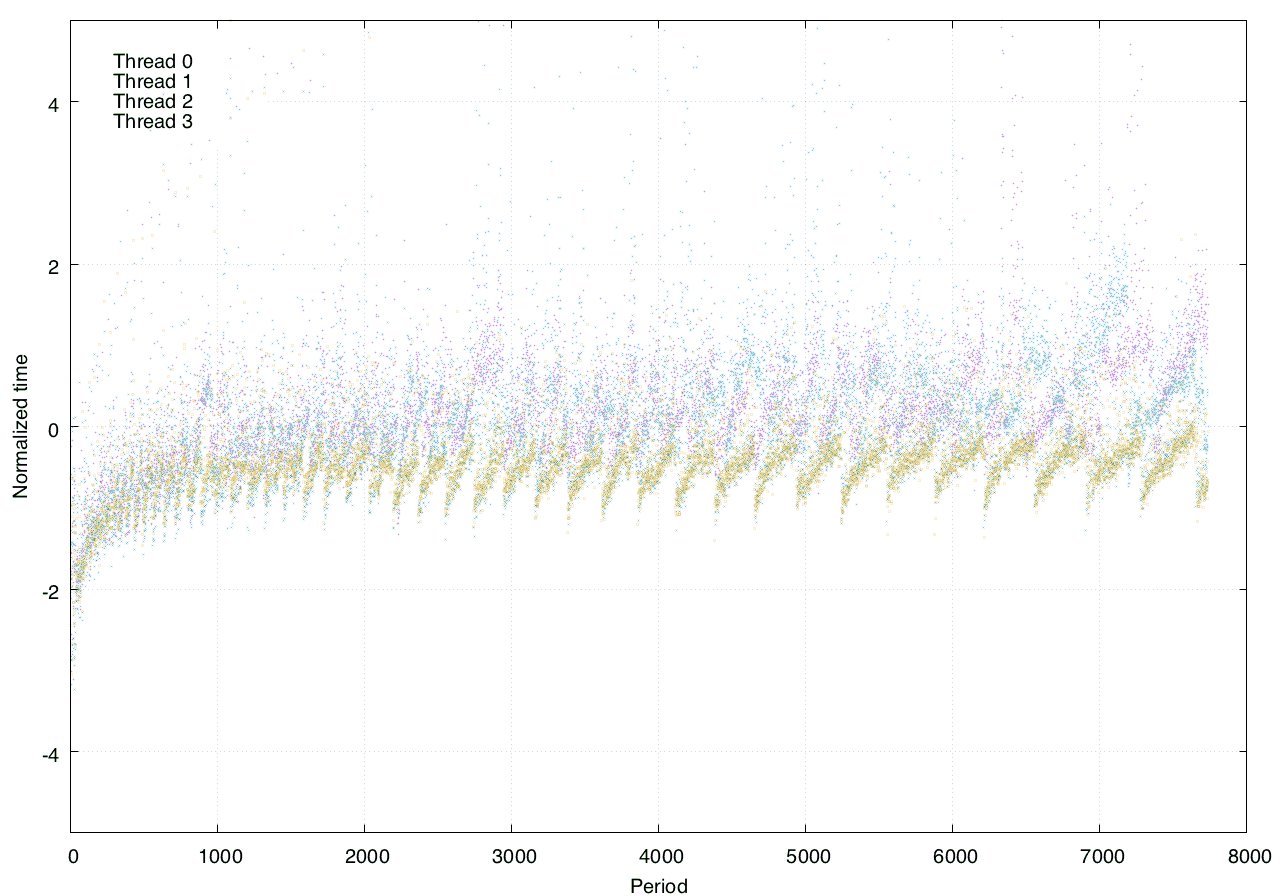Click the y-axis tick label -2
This screenshot has height=896, width=1280.
pyautogui.click(x=50, y=590)
